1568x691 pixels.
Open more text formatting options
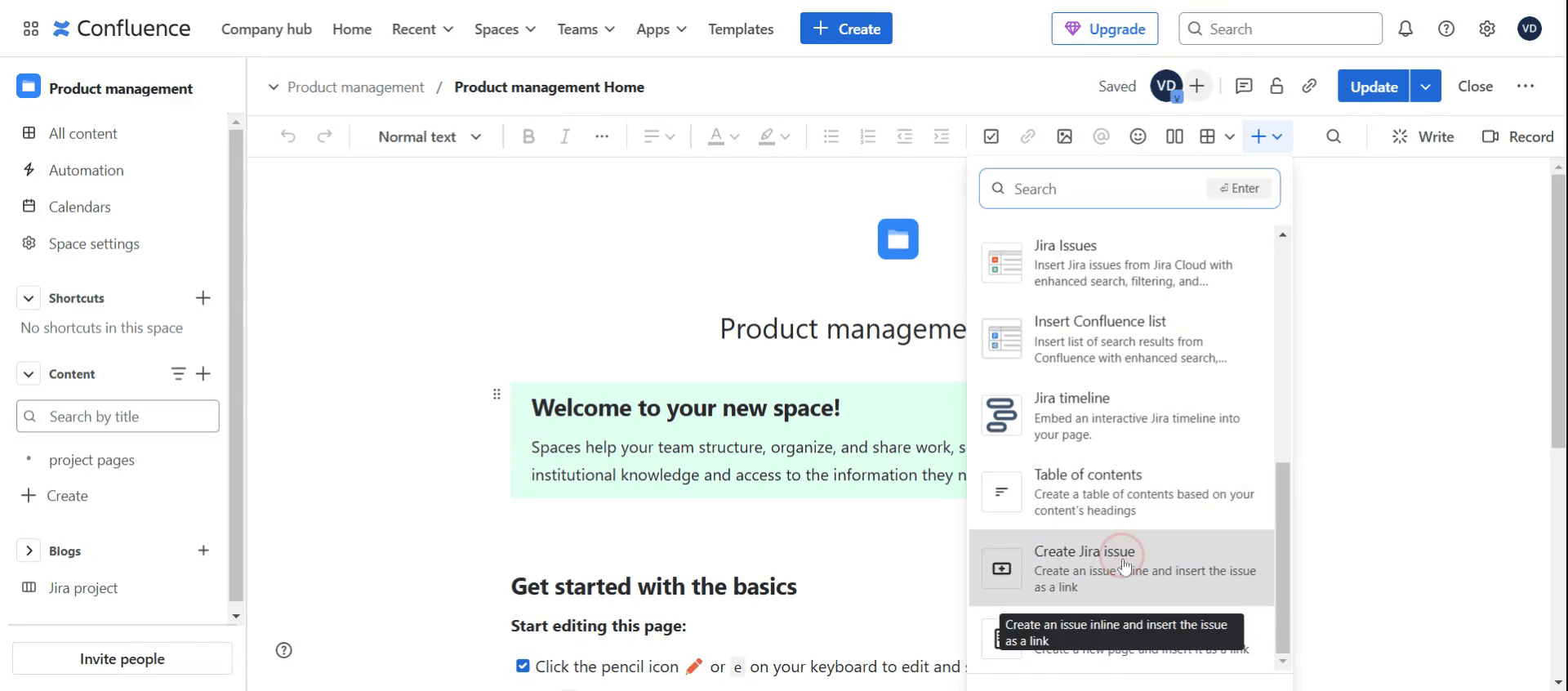[602, 136]
